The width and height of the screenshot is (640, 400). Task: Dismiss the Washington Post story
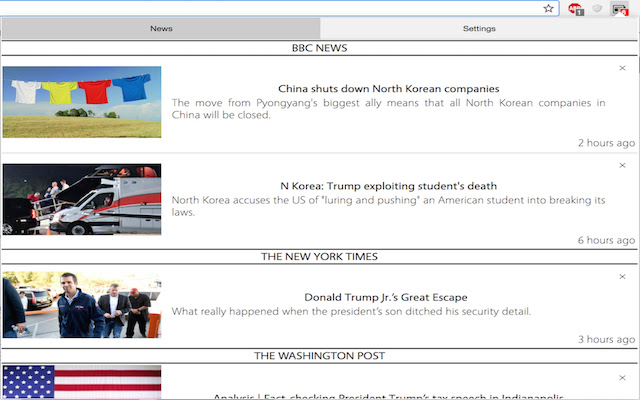[x=622, y=378]
